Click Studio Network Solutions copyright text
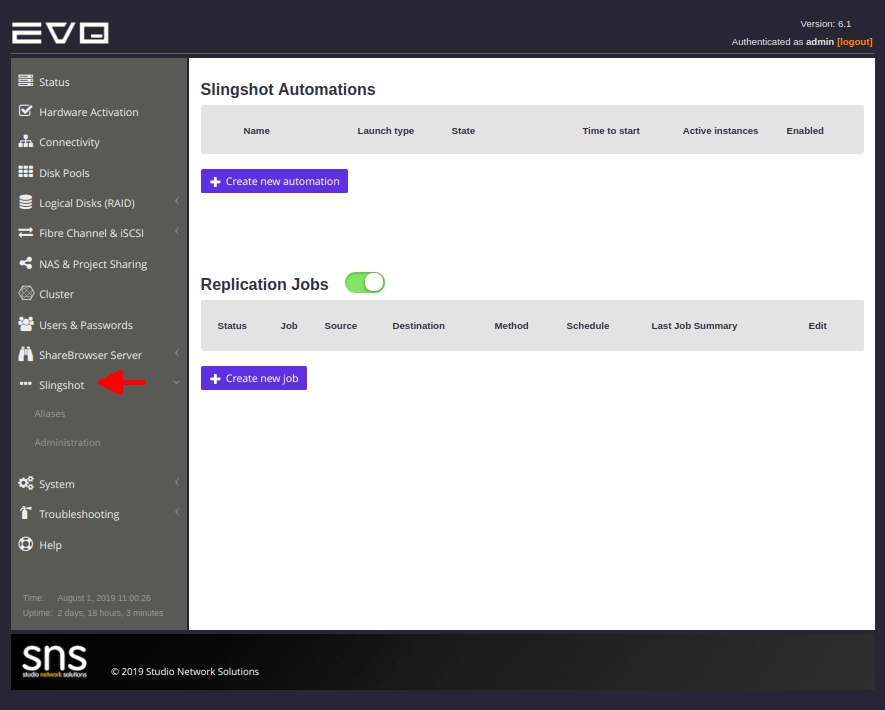 [x=185, y=672]
